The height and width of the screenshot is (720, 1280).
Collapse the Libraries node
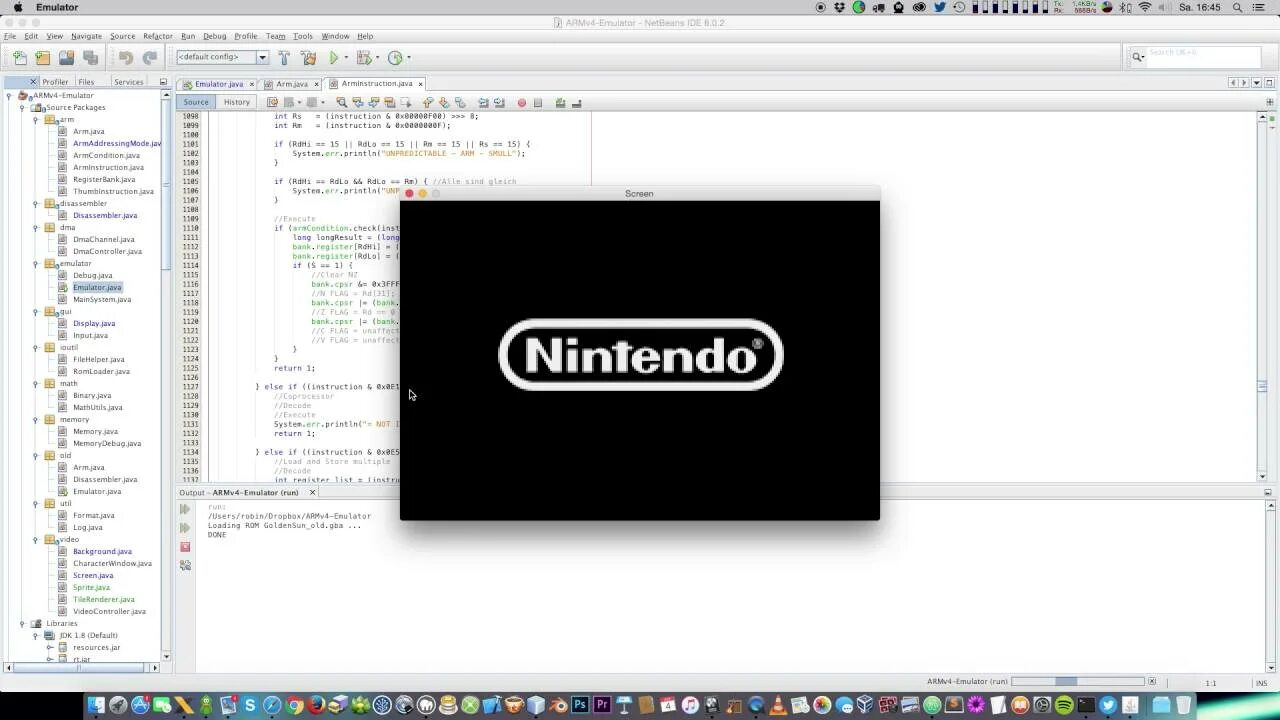pos(22,623)
